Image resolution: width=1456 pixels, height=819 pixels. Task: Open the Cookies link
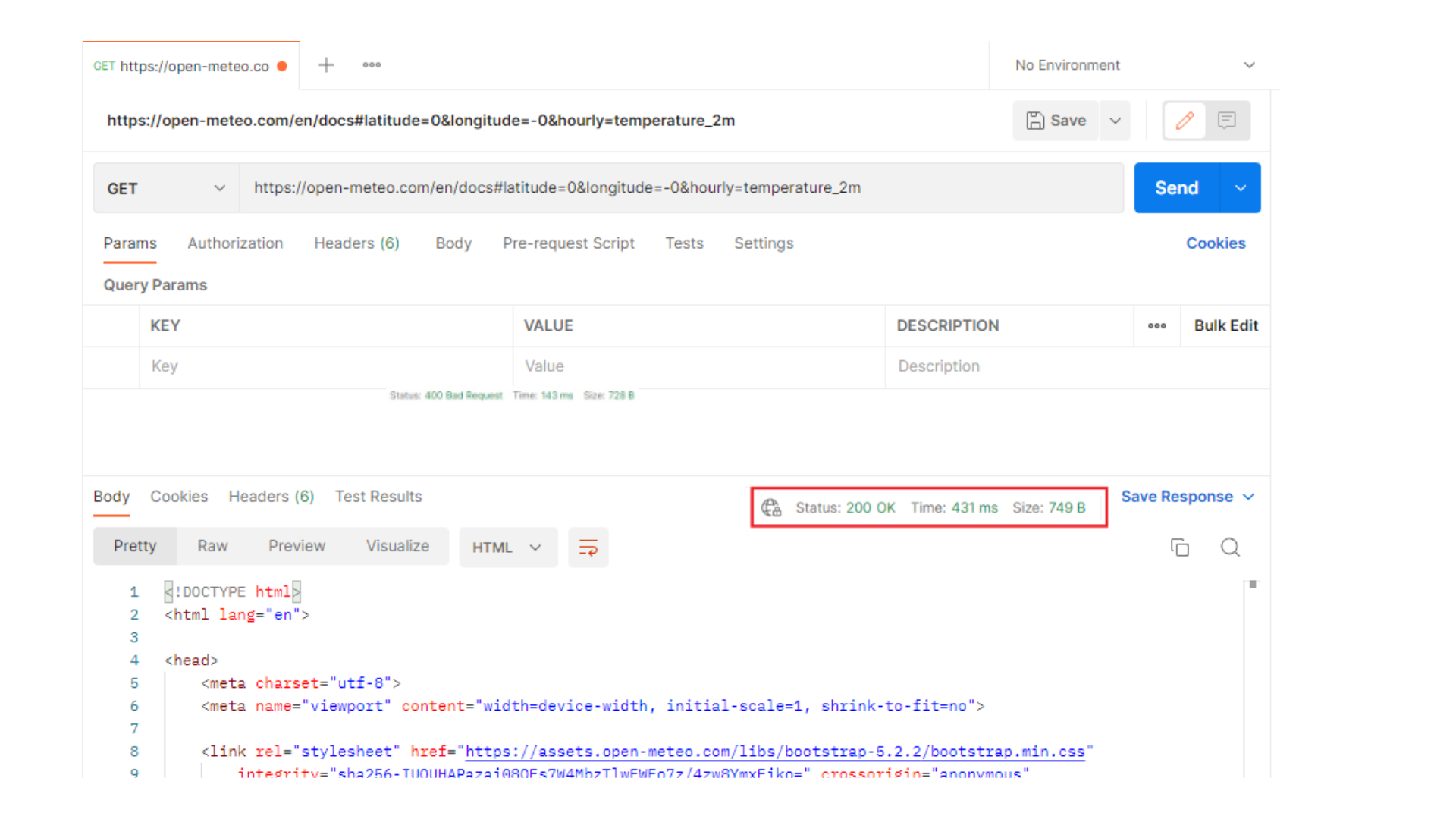1216,243
